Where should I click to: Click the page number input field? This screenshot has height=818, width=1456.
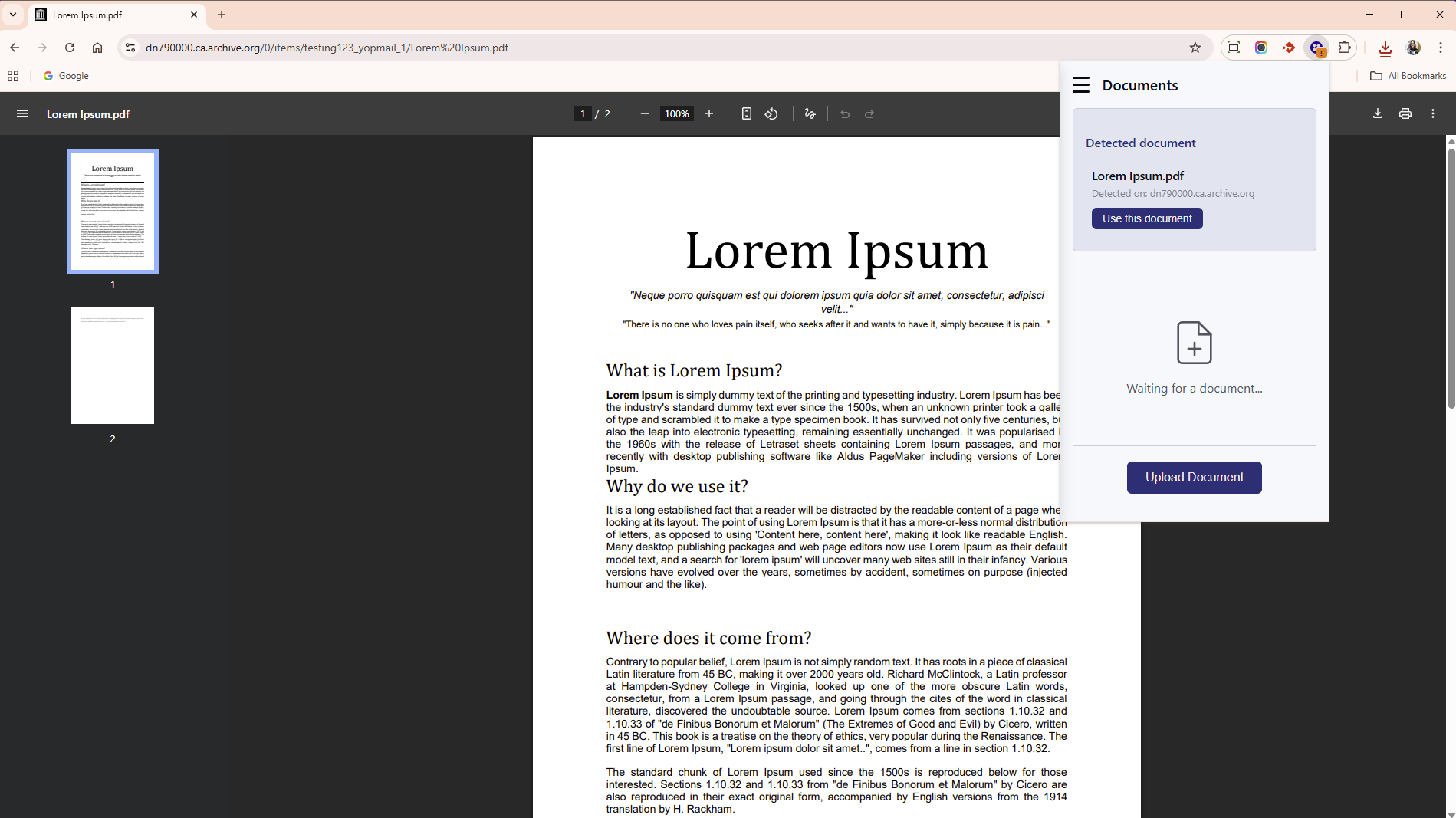583,114
